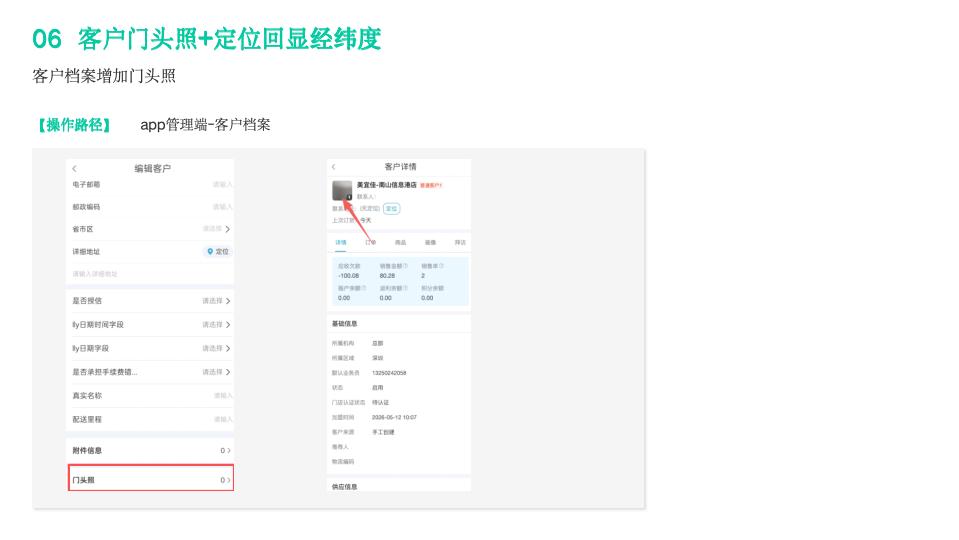Click the 供应信息 section header
The width and height of the screenshot is (959, 540).
tap(344, 487)
